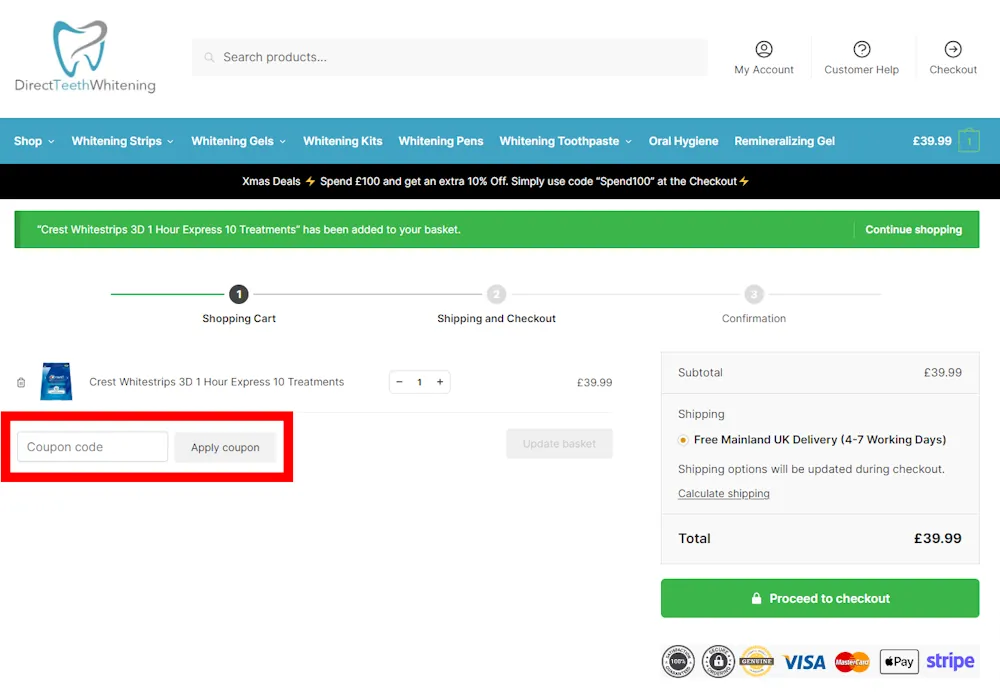Open Crest Whitestrips 3D product name link
1000x700 pixels.
(216, 382)
